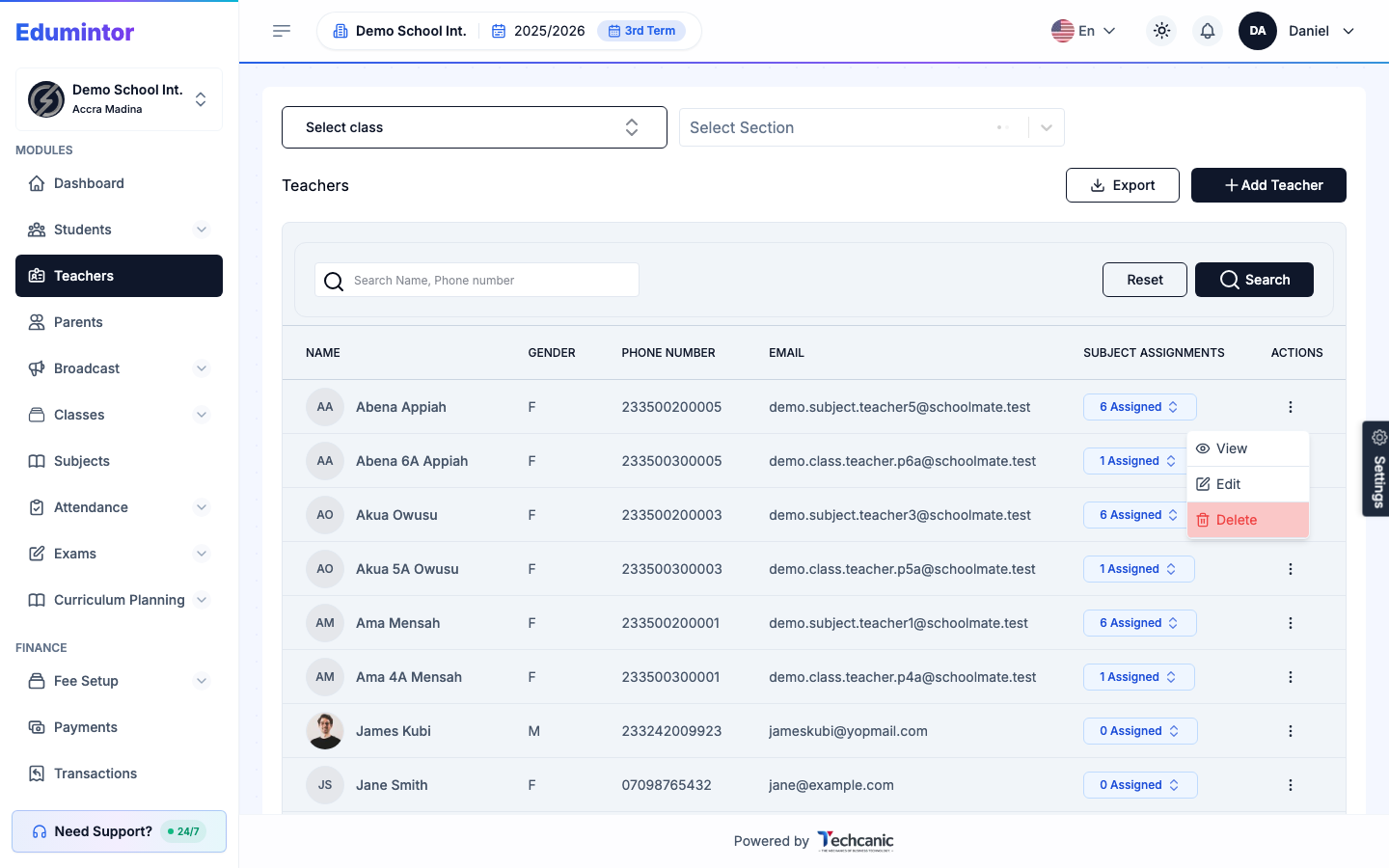The height and width of the screenshot is (868, 1389).
Task: Go to Parents in the sidebar
Action: click(119, 322)
